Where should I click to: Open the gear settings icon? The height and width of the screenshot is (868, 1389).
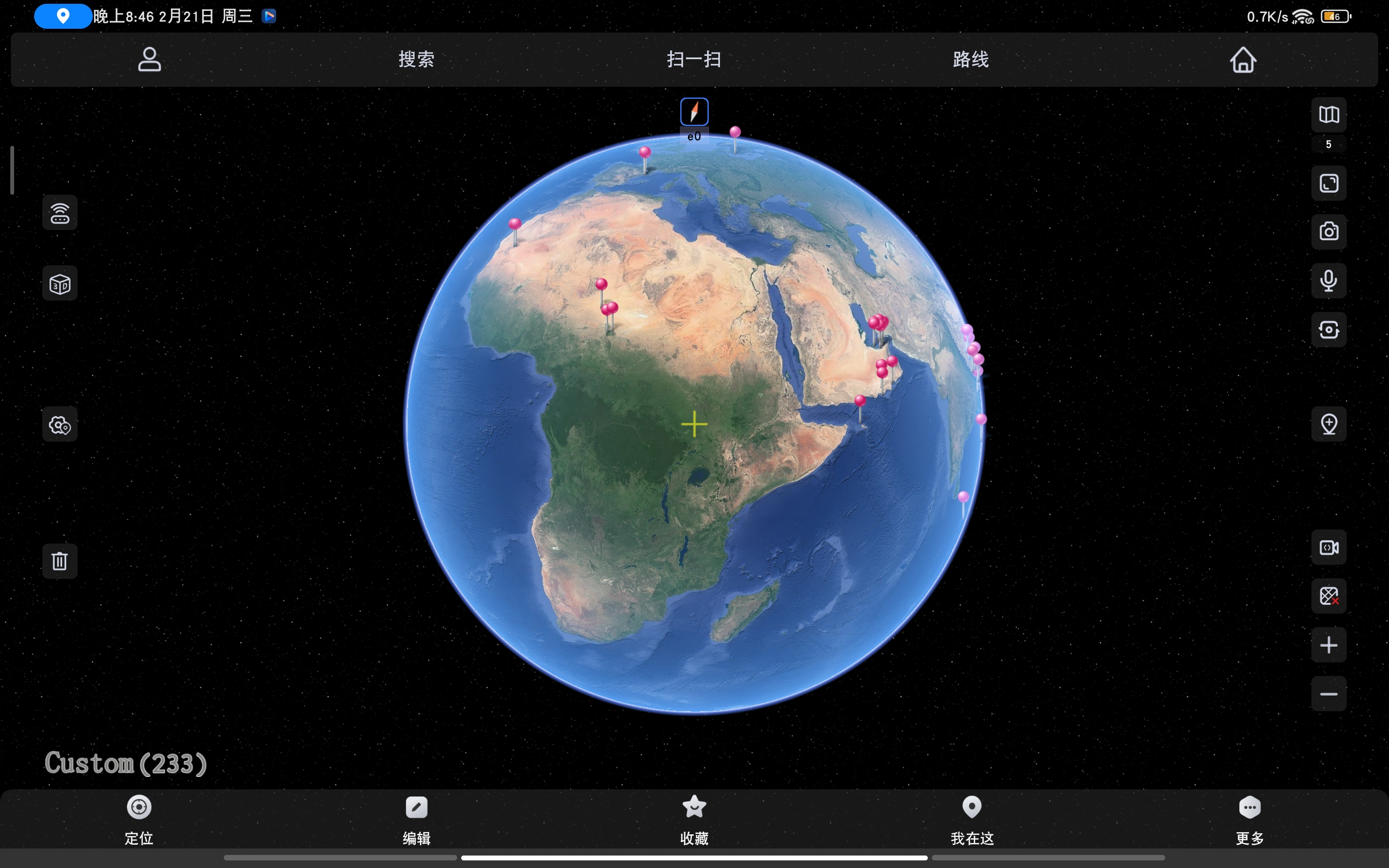pos(60,425)
